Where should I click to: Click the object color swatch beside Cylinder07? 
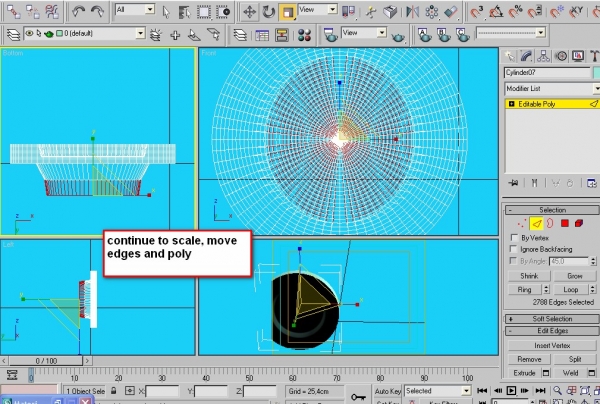point(596,73)
